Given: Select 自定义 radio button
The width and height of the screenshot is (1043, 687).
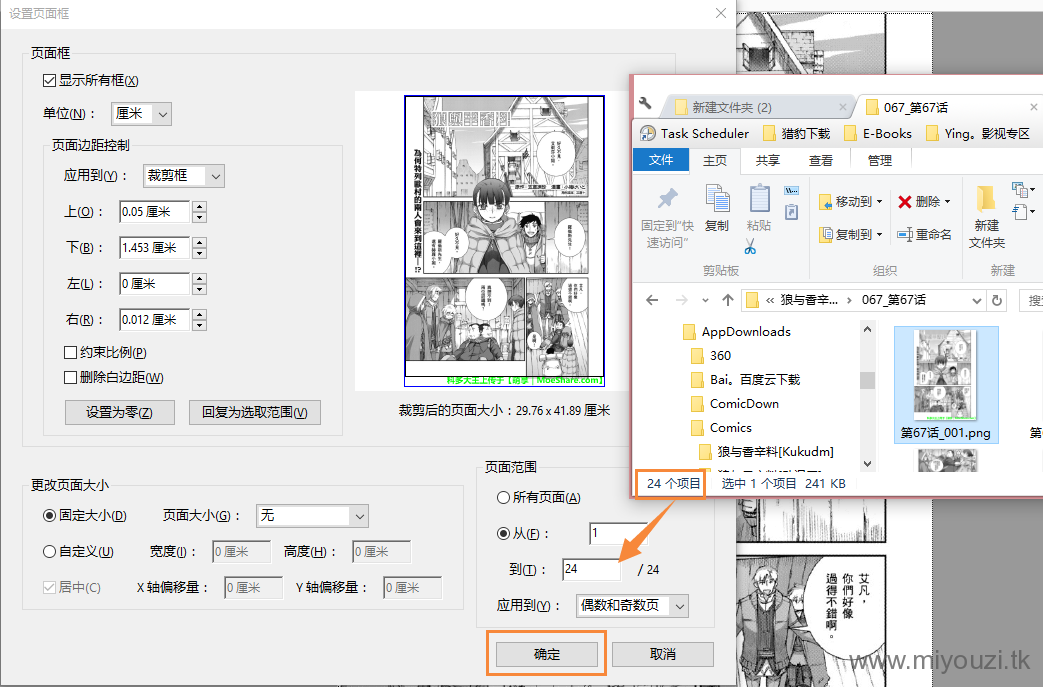Looking at the screenshot, I should tap(49, 551).
